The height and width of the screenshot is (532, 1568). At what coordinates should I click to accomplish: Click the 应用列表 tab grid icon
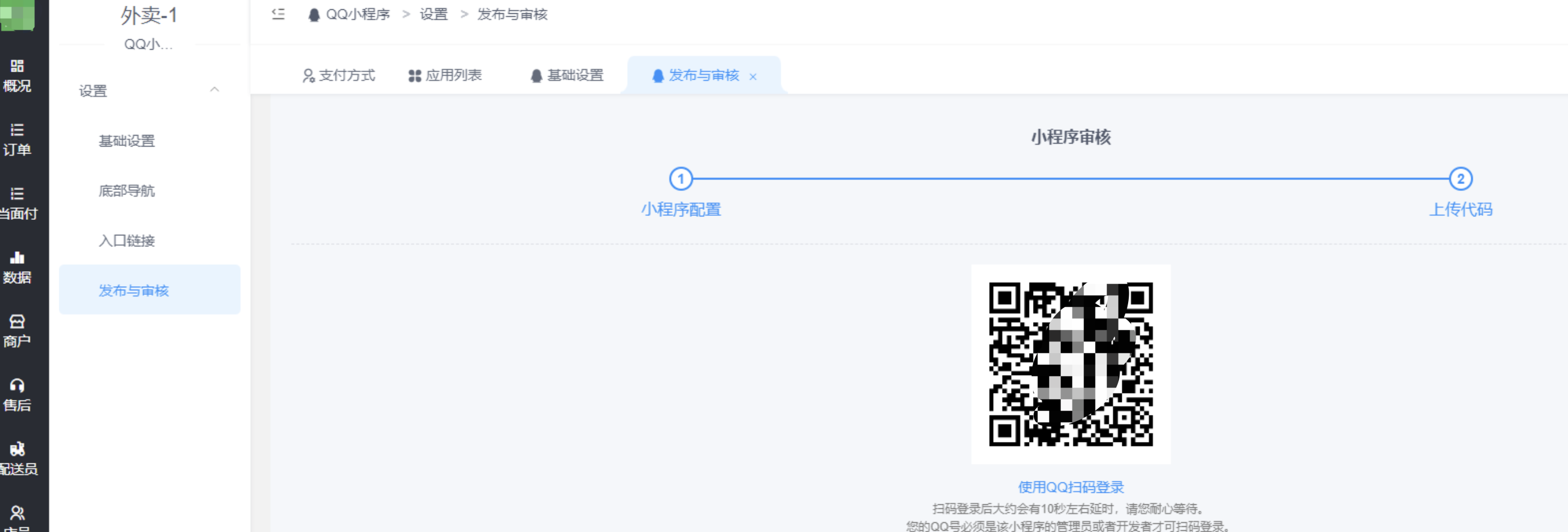tap(414, 76)
